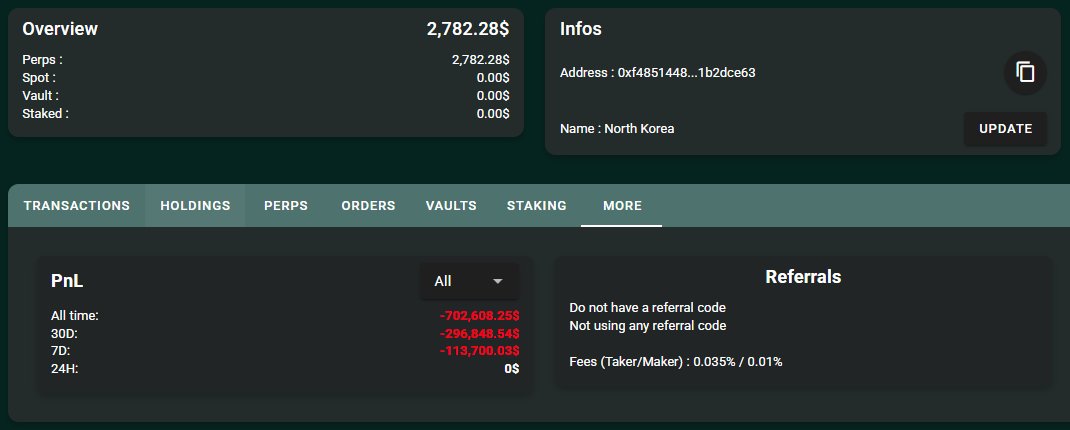Click the Overview total balance 2,782.28$

coord(468,29)
